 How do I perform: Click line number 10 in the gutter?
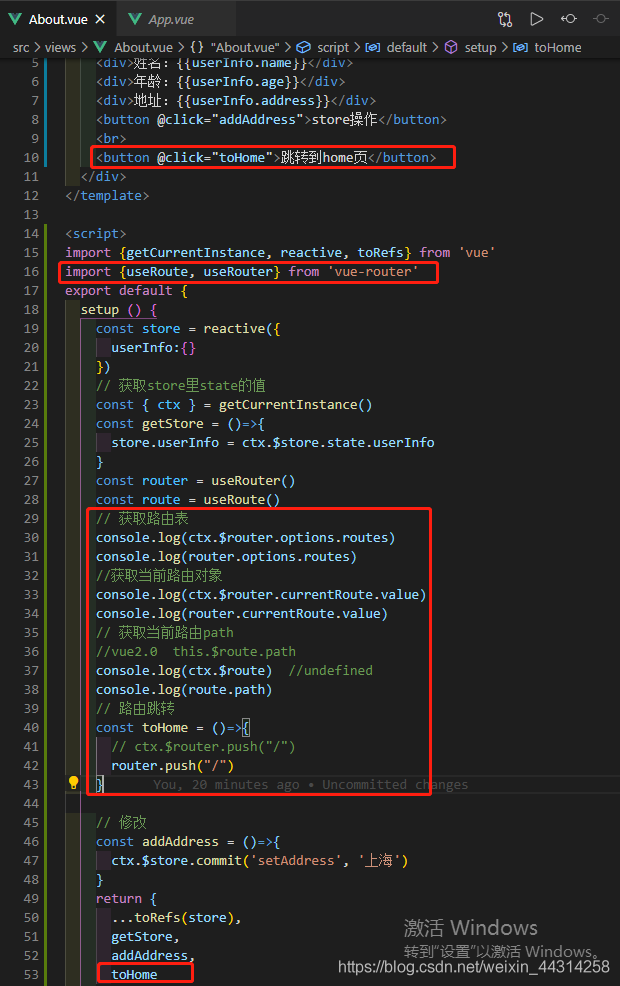(31, 158)
